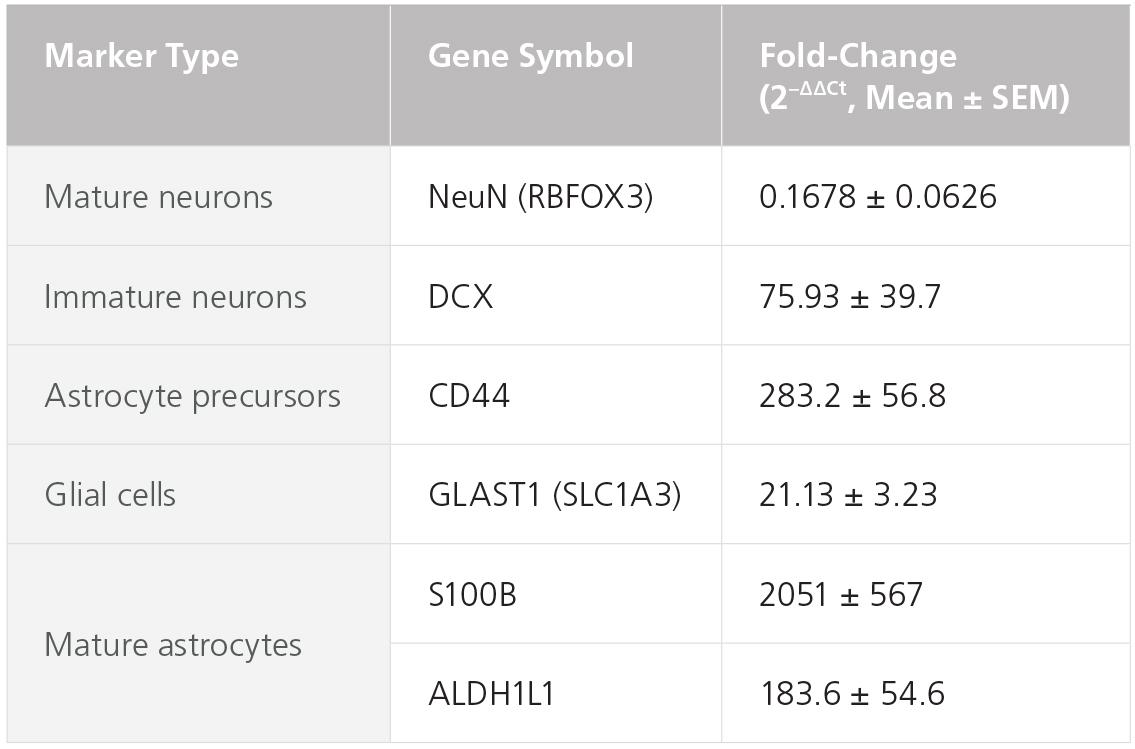Click the 75.93 ± 39.7 value
Image resolution: width=1135 pixels, height=749 pixels.
pyautogui.click(x=850, y=296)
